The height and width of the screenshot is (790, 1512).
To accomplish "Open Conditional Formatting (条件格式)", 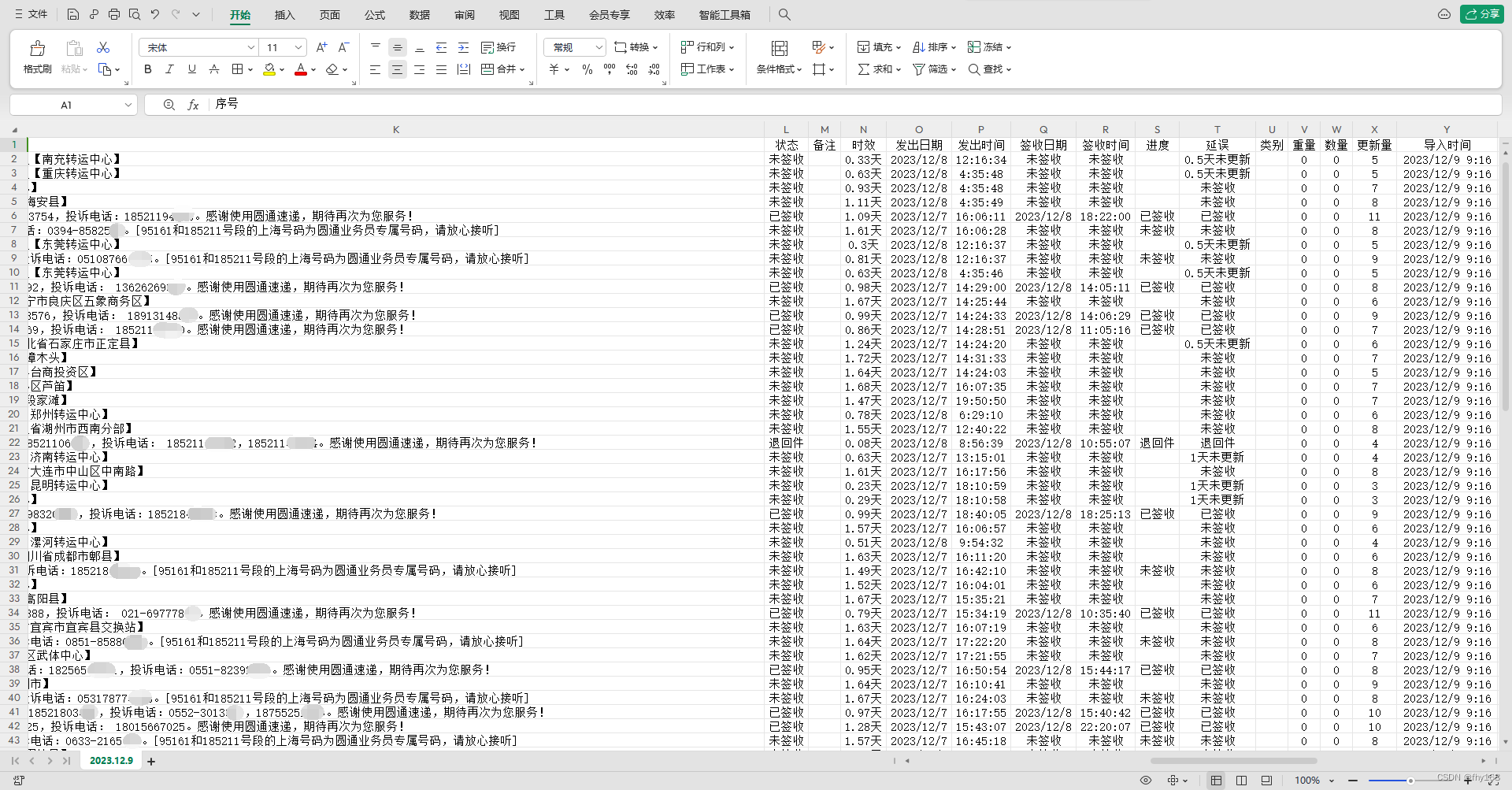I will (x=779, y=57).
